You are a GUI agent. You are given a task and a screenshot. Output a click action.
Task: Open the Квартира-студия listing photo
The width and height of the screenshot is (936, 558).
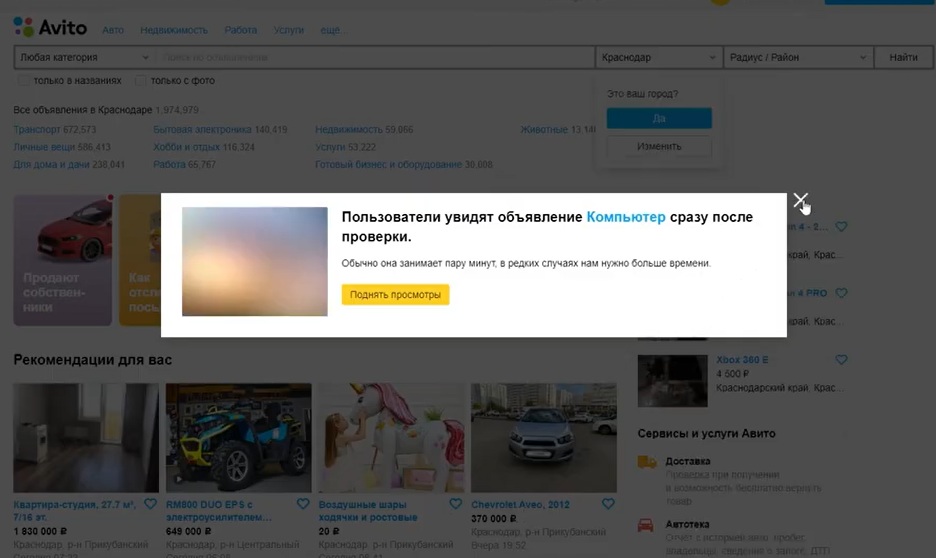pos(86,438)
